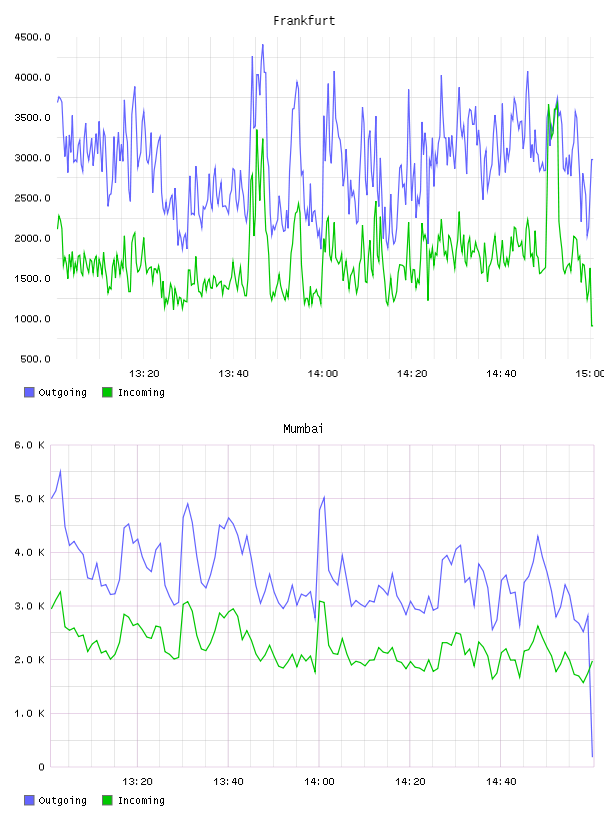Click the 4.0 K y-axis label on Mumbai chart
This screenshot has width=608, height=816.
(x=29, y=553)
